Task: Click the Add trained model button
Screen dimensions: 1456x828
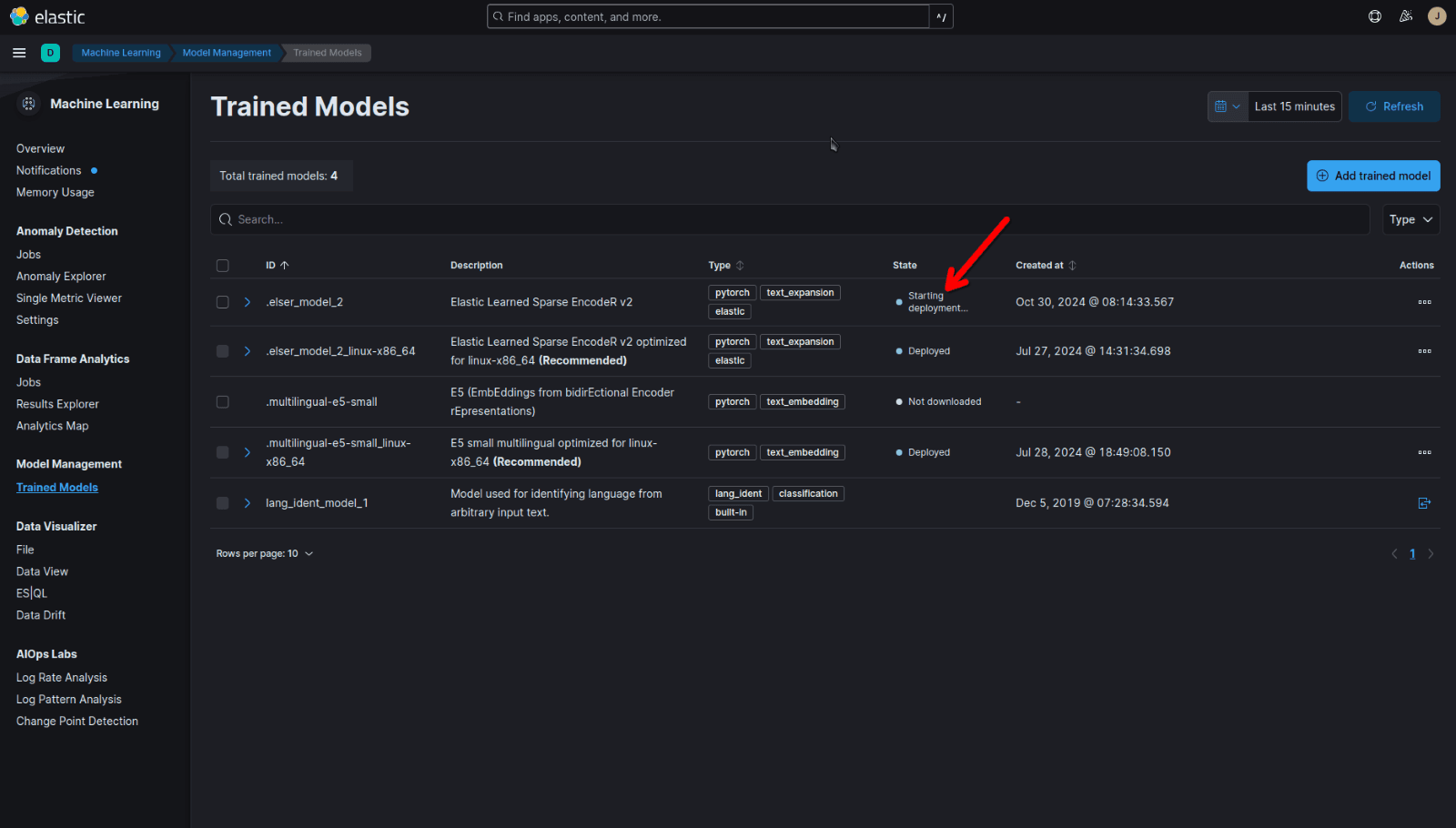Action: [x=1373, y=176]
